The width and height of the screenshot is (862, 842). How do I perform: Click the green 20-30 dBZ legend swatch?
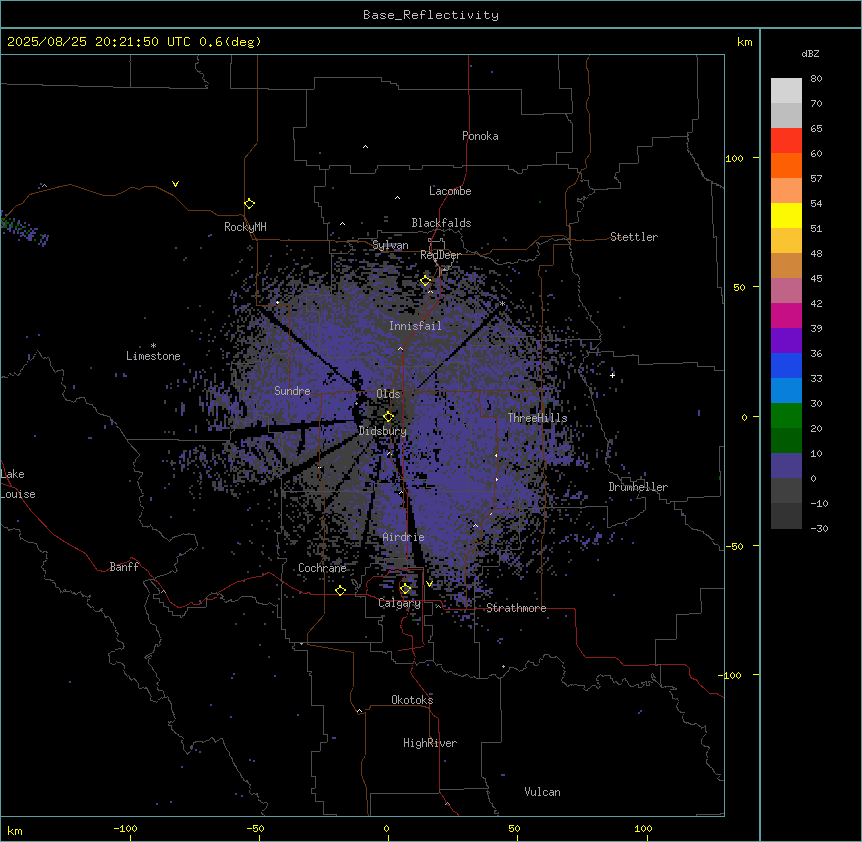786,416
